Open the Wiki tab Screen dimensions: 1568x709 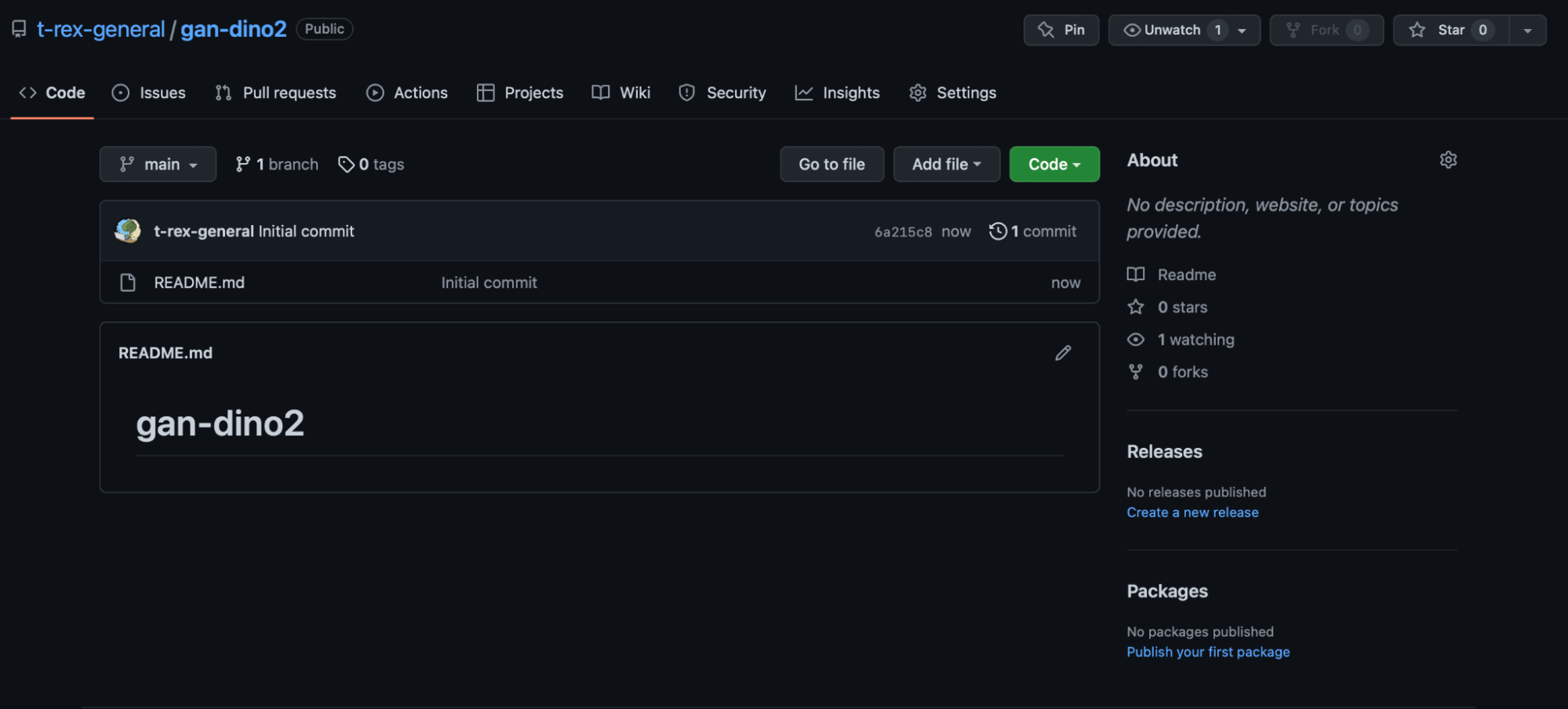621,93
